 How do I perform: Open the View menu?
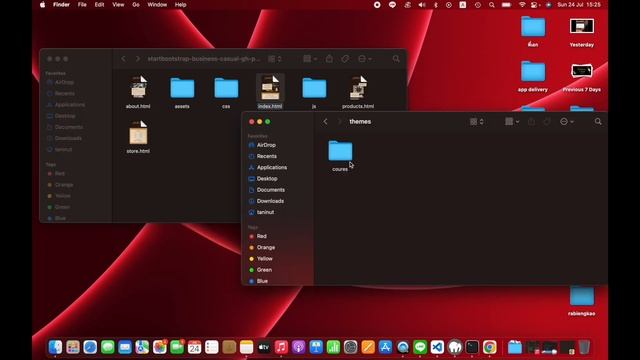coord(118,4)
